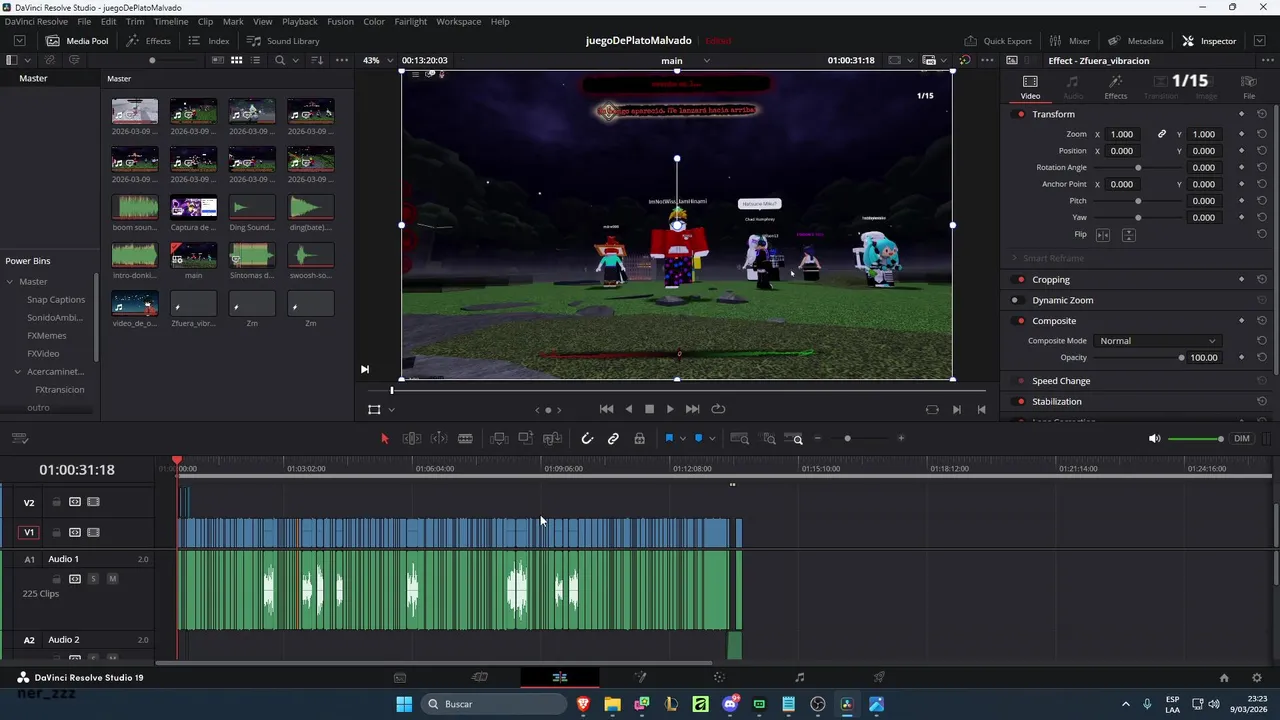Screen dimensions: 1280x720
Task: Open the marker color dropdown arrow
Action: coord(711,438)
